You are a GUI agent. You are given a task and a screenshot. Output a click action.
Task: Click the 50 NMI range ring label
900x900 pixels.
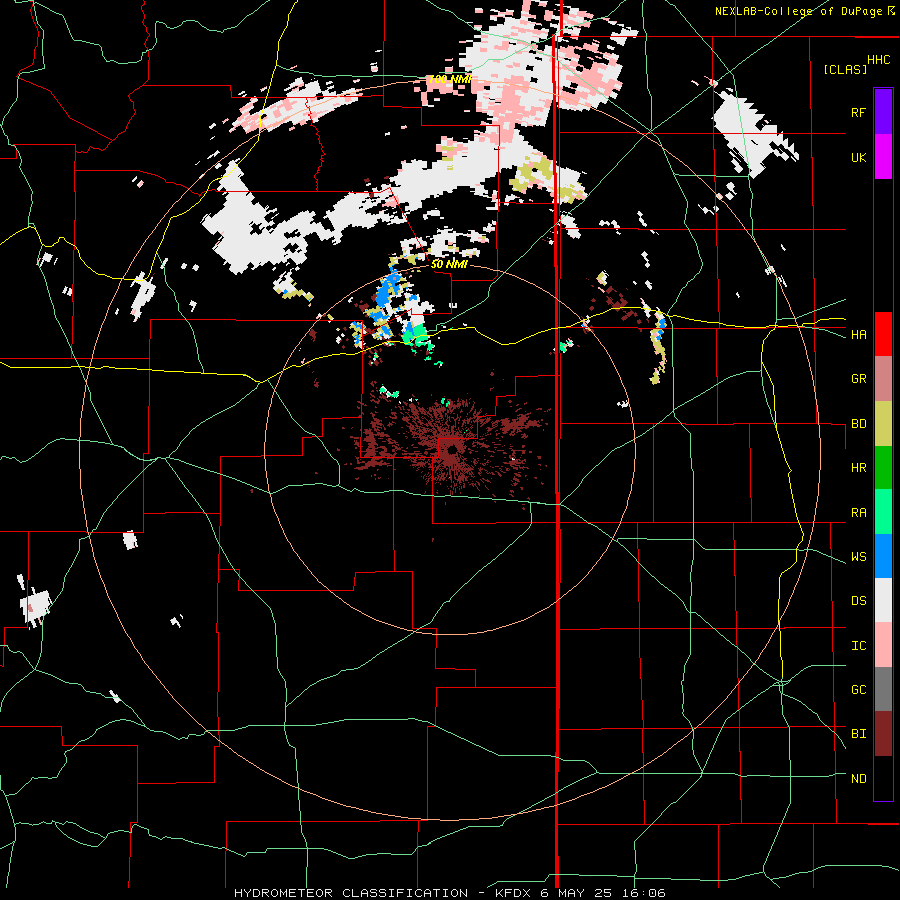449,265
